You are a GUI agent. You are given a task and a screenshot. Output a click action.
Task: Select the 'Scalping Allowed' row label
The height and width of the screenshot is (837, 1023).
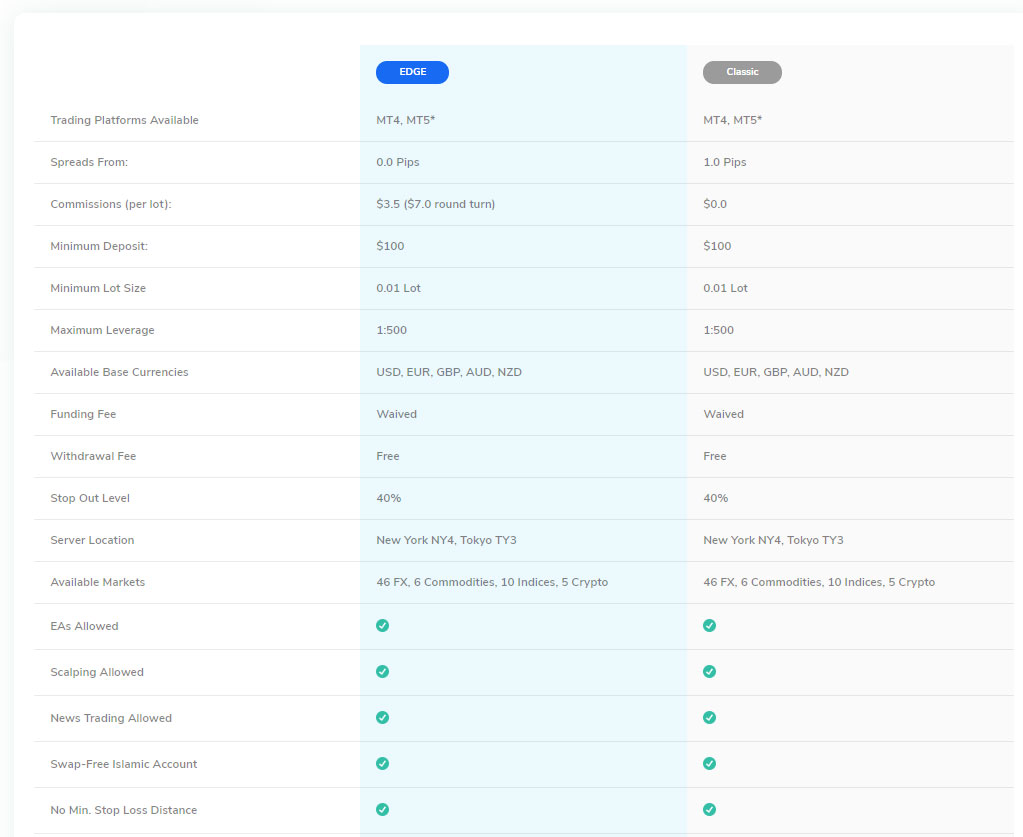pos(97,673)
